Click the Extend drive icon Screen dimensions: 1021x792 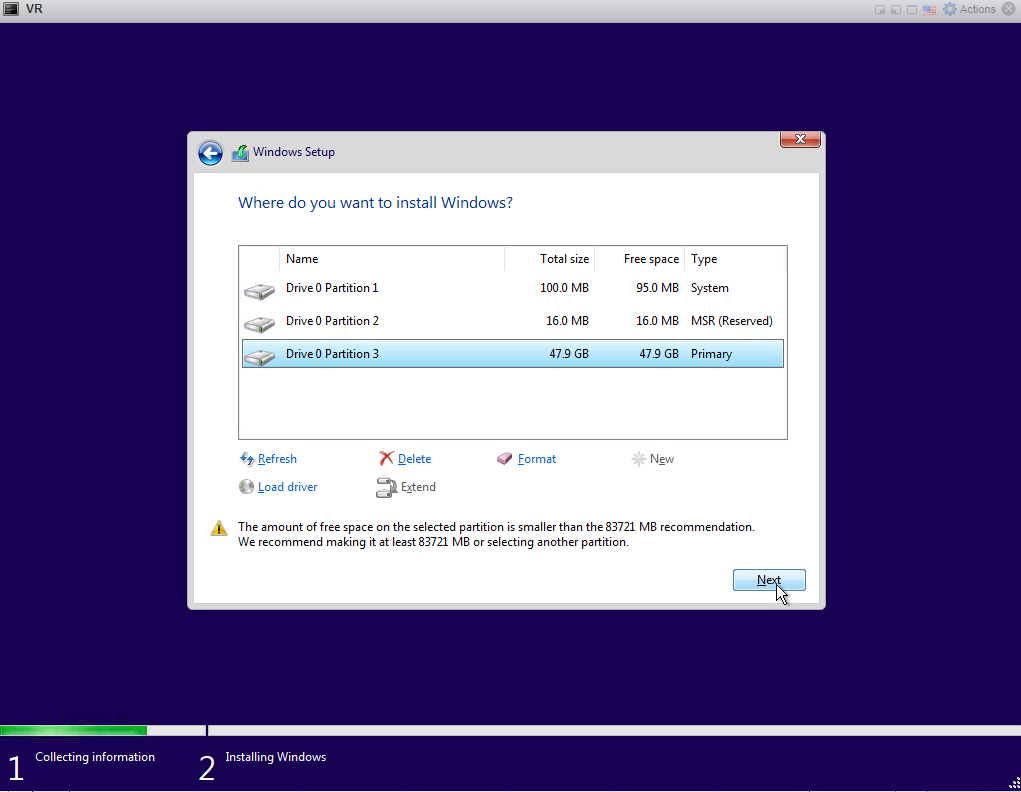pos(386,487)
